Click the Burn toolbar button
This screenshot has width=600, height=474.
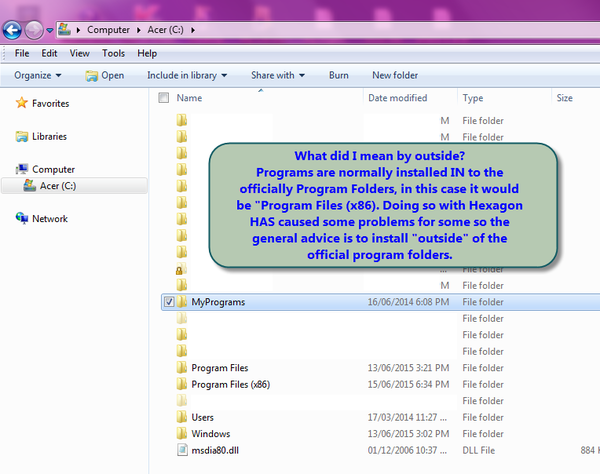coord(339,75)
